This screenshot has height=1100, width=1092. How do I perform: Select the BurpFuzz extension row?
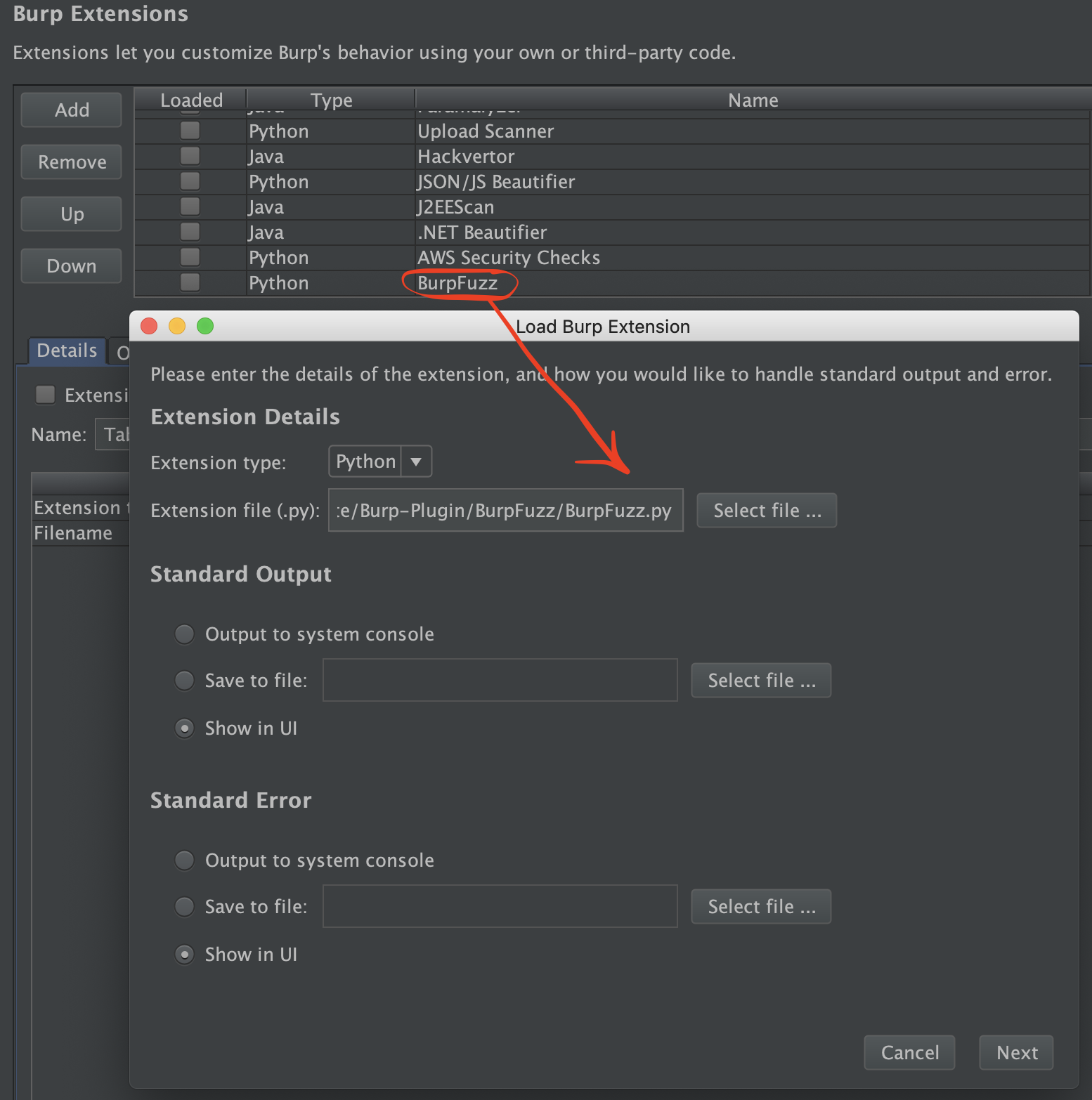tap(611, 283)
